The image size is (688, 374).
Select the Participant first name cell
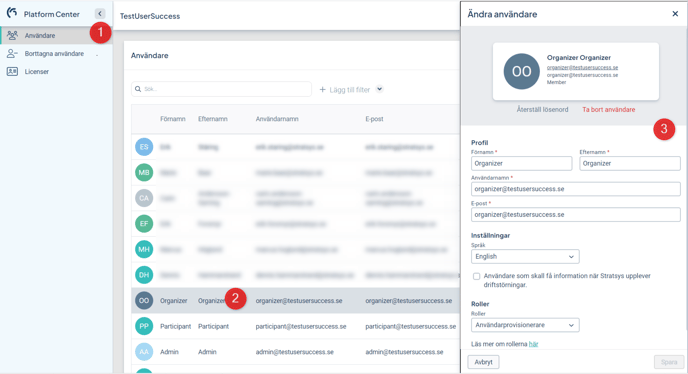point(176,326)
